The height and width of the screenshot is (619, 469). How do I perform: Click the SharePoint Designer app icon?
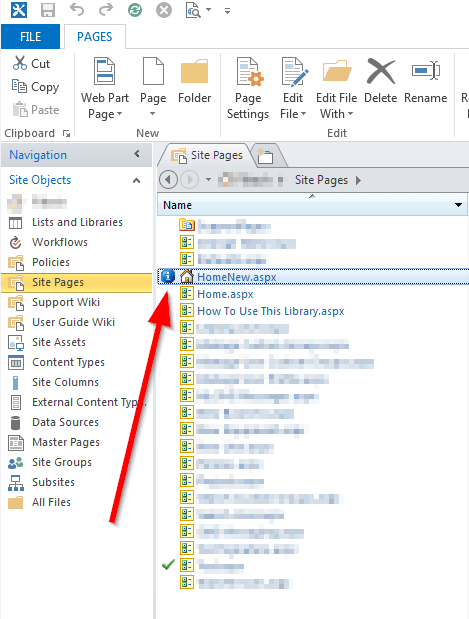[x=19, y=10]
